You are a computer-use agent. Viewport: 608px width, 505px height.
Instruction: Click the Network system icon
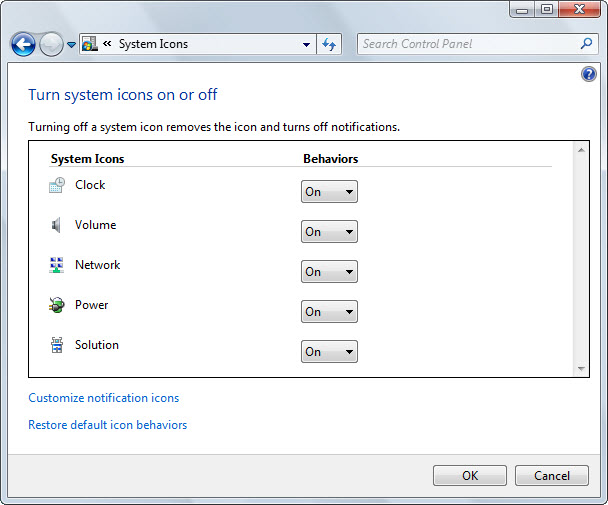(57, 265)
